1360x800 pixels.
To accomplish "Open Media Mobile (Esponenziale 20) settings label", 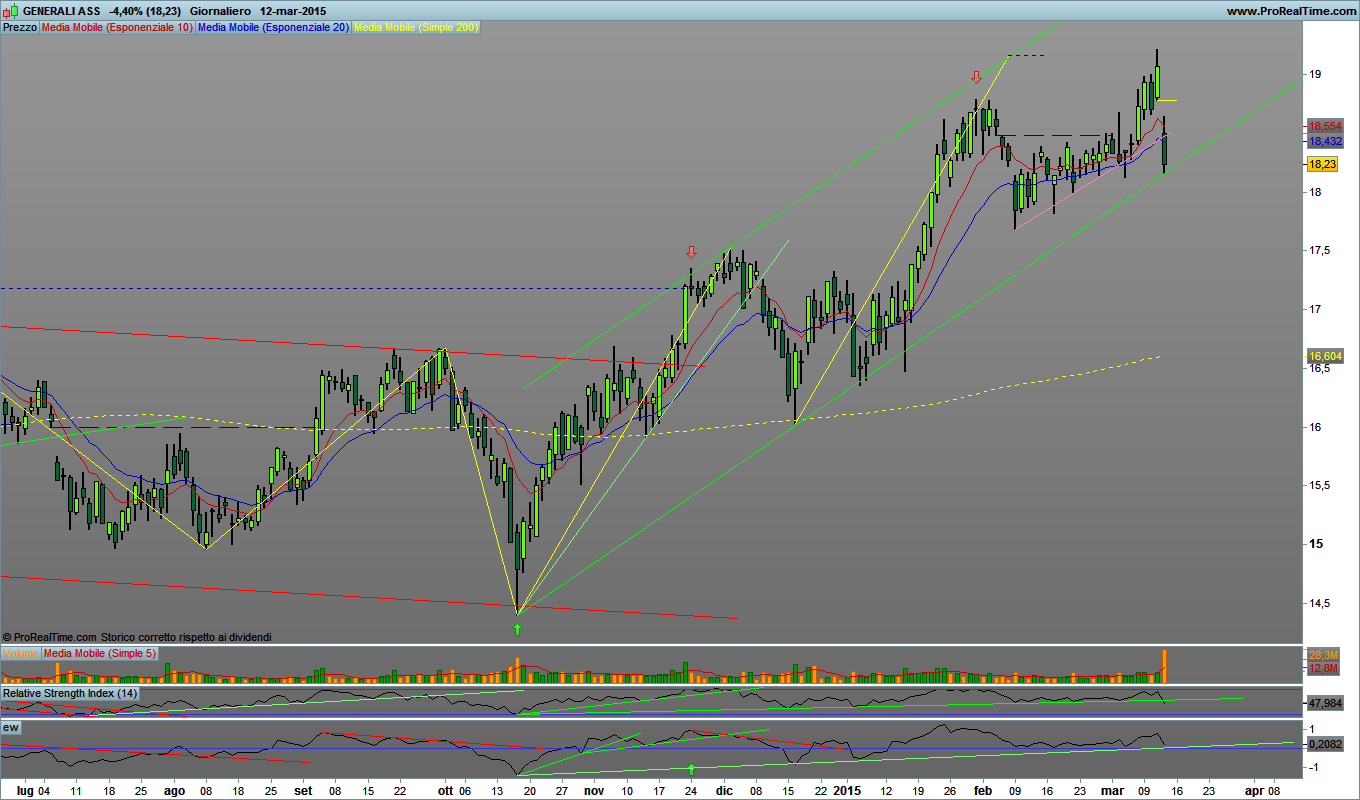I will [273, 28].
